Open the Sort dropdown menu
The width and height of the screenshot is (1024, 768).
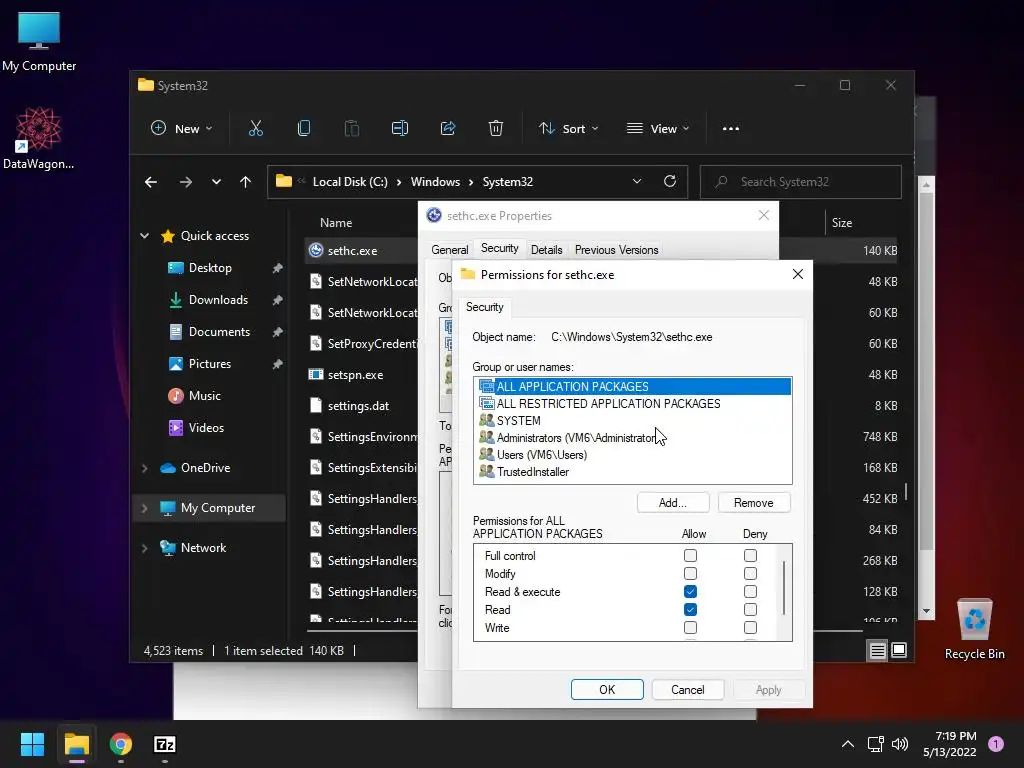pos(568,129)
